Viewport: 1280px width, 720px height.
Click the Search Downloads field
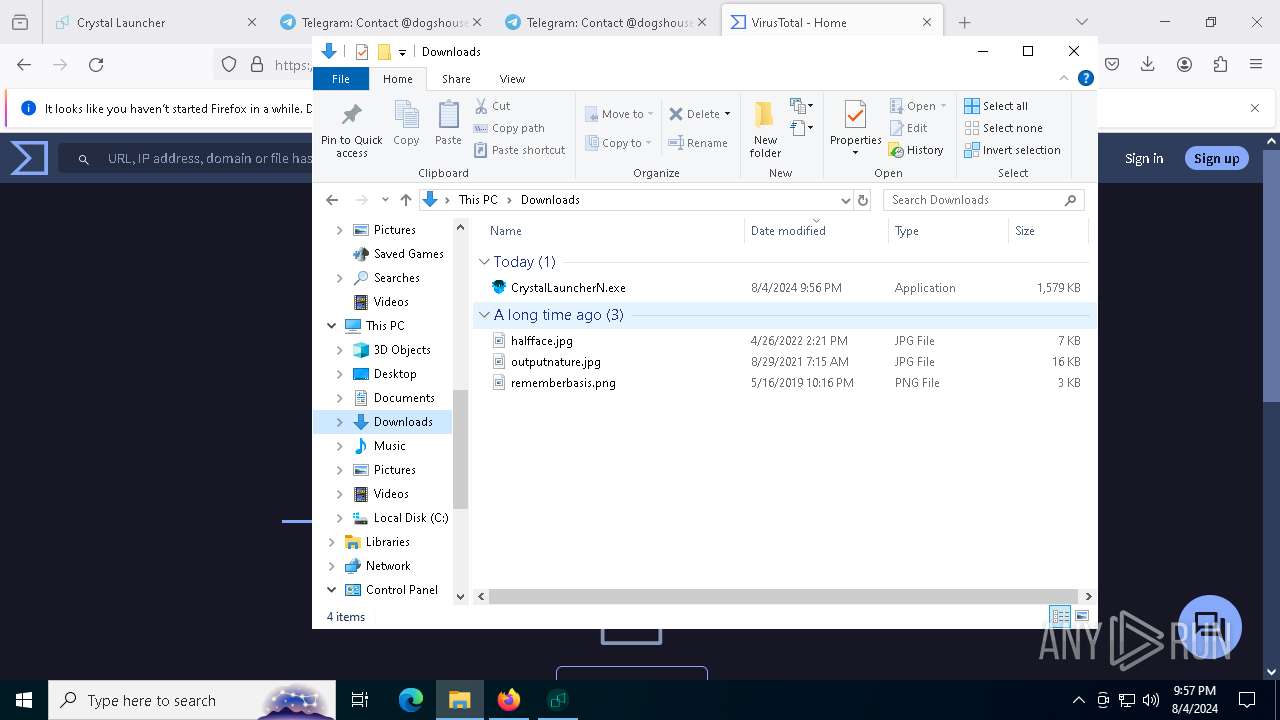pos(983,200)
